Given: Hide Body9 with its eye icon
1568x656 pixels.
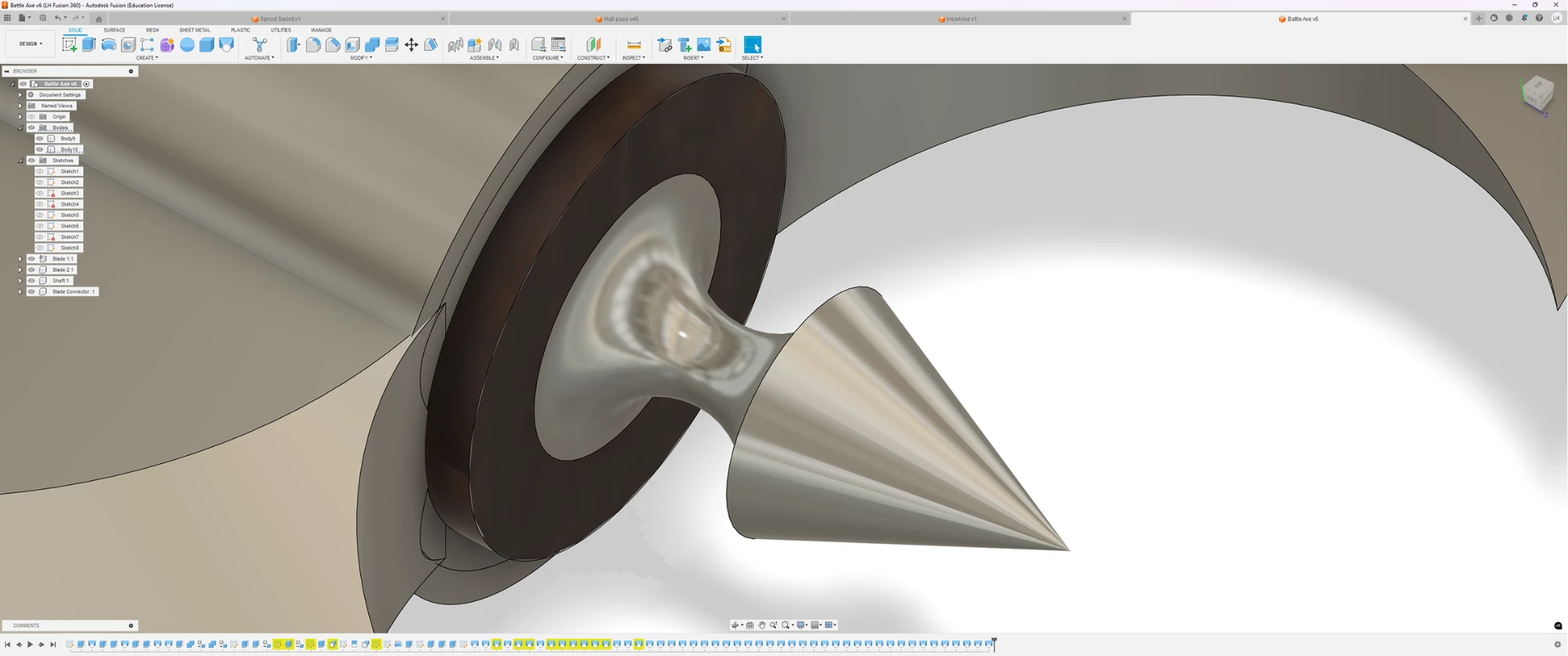Looking at the screenshot, I should coord(39,139).
